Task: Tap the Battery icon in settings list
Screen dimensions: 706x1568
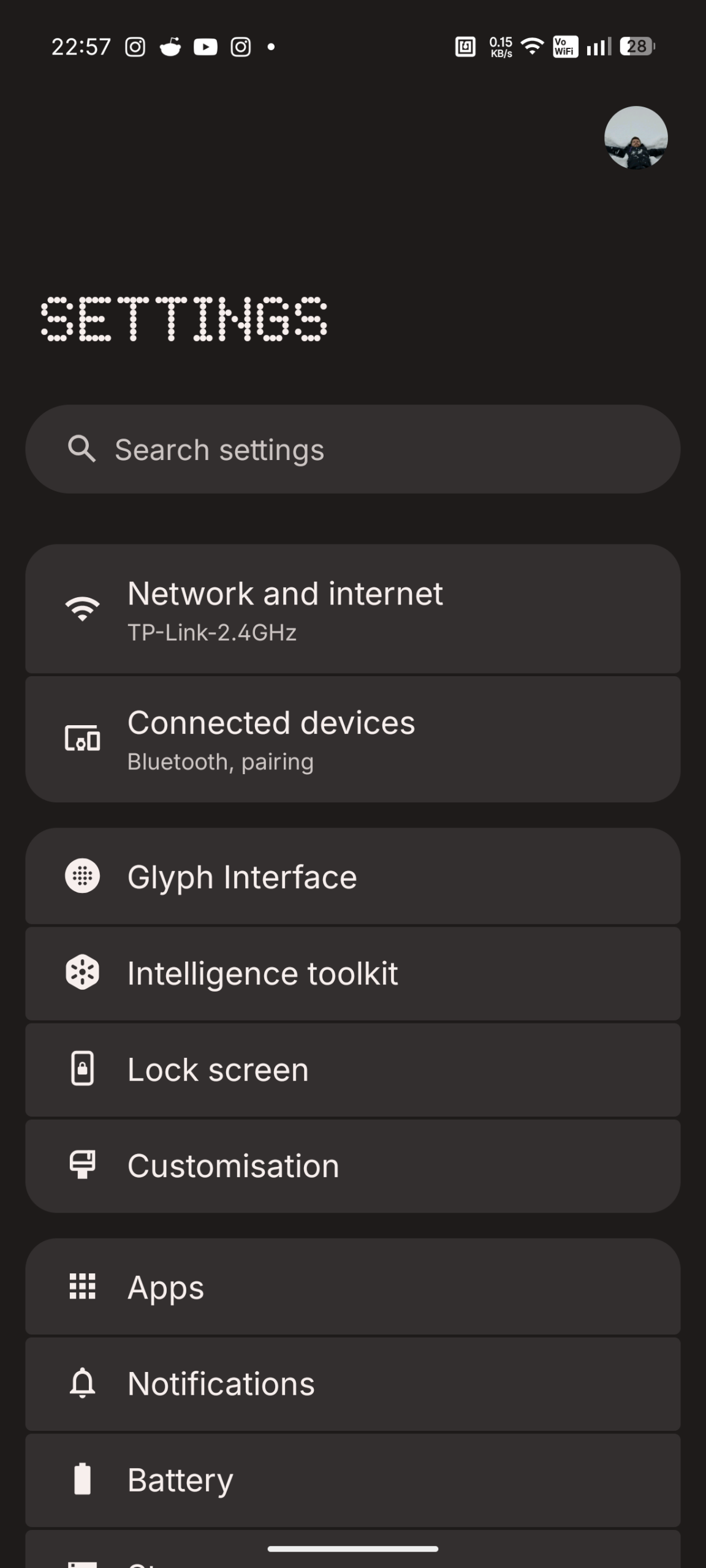Action: [82, 1479]
